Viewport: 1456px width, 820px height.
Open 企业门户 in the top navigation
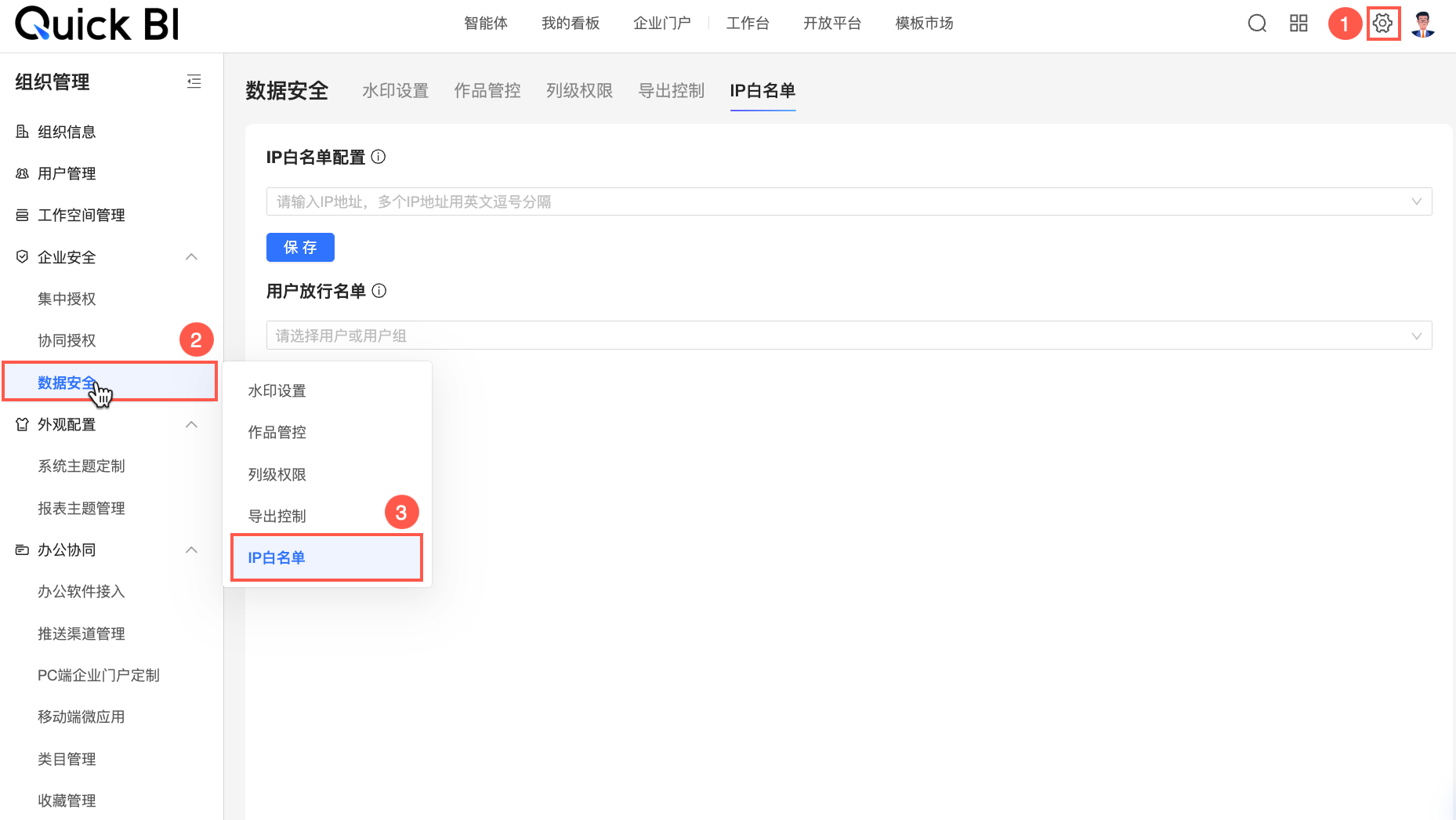point(662,24)
